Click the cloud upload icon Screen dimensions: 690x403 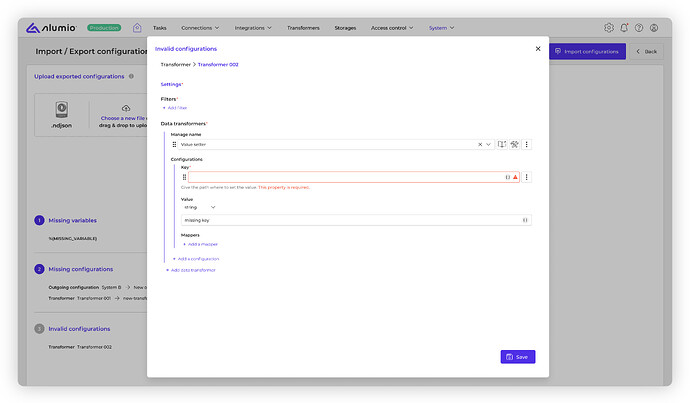click(x=126, y=108)
